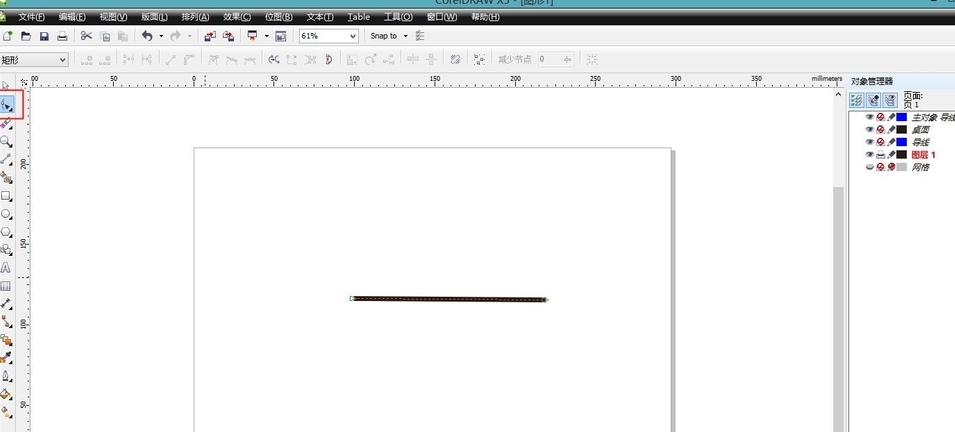
Task: Cut selection with scissors icon
Action: coord(86,36)
